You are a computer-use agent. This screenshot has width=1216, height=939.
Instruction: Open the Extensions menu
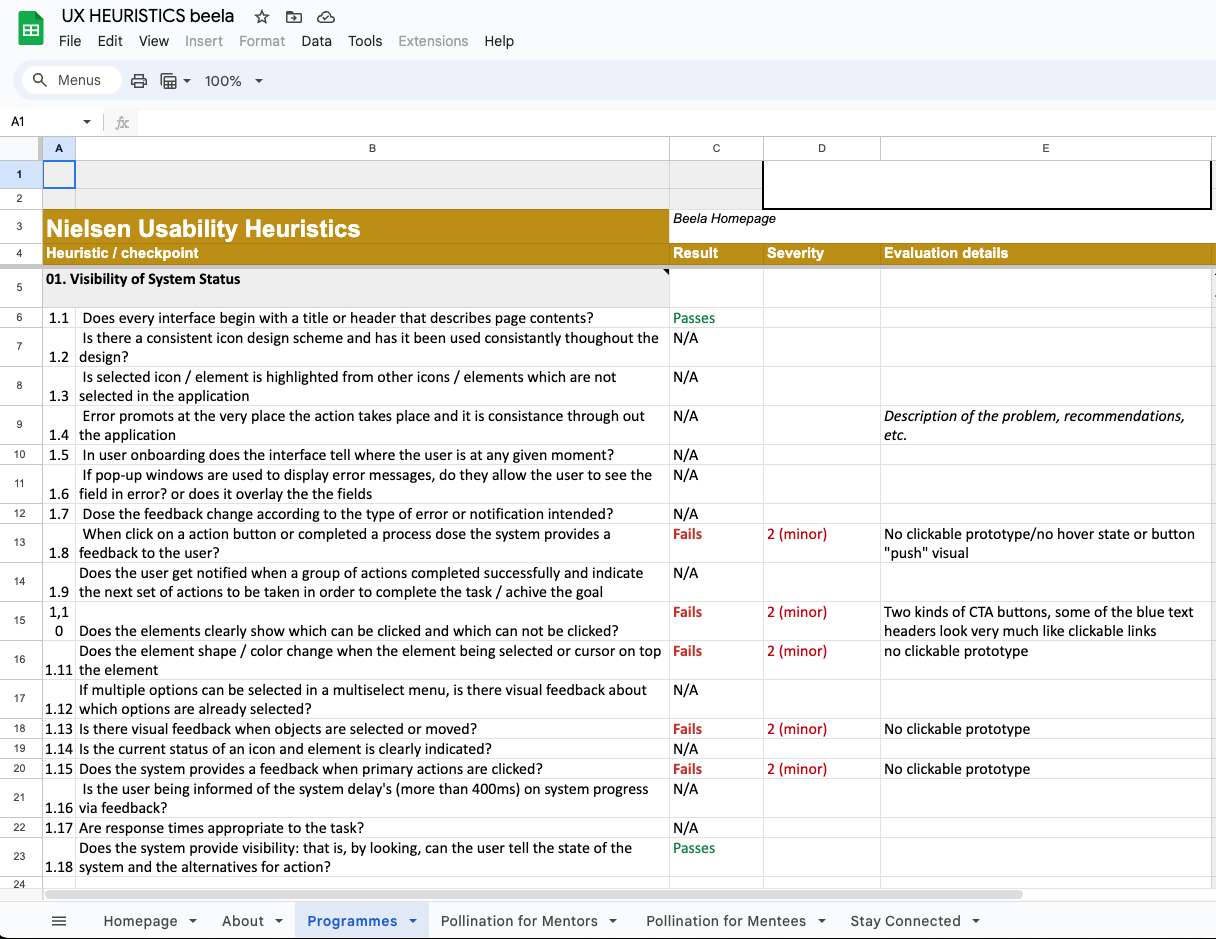[433, 41]
